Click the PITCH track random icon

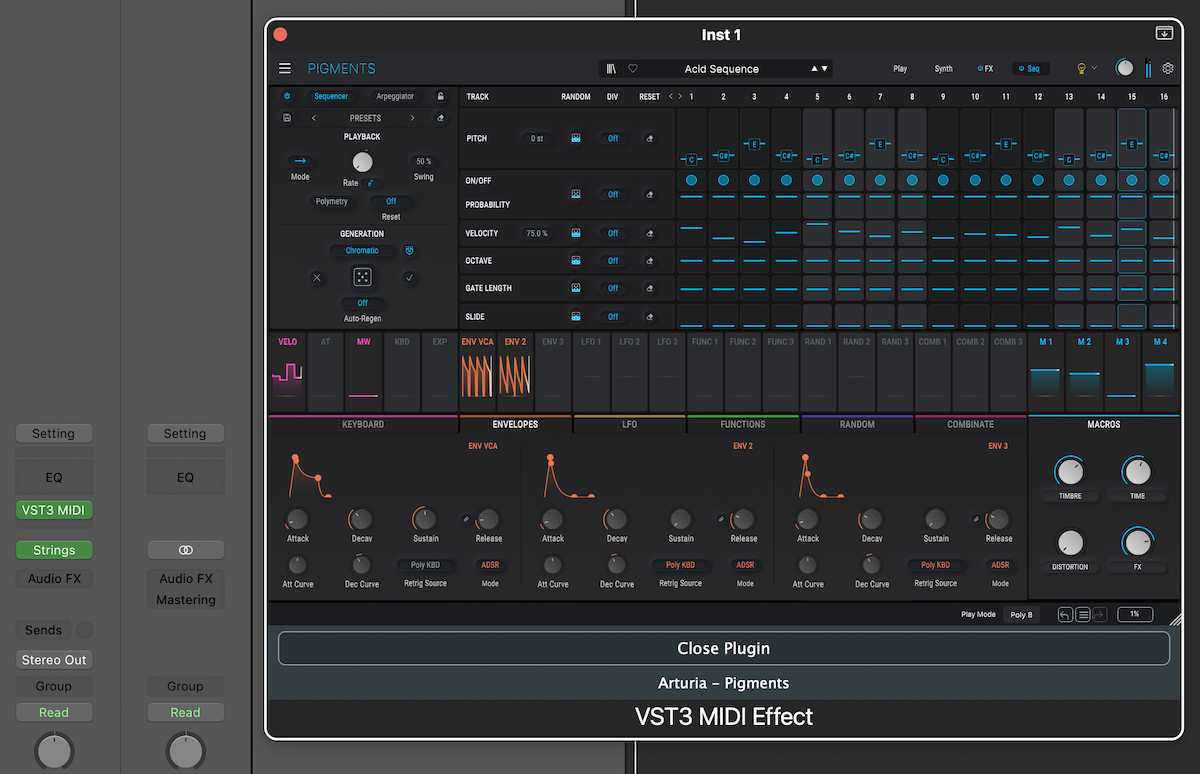click(x=576, y=138)
